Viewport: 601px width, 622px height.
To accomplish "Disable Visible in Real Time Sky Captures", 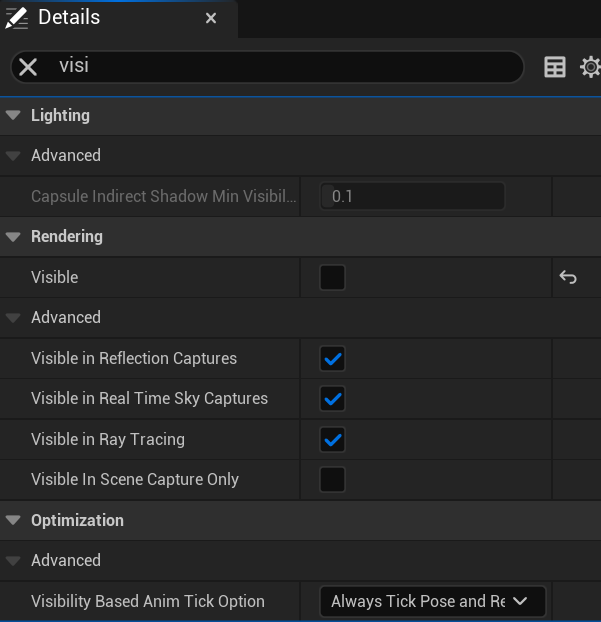I will (x=332, y=399).
